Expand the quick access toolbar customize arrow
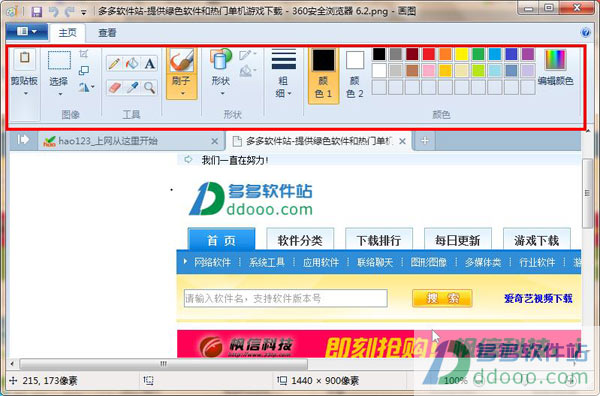600x396 pixels. pos(84,12)
